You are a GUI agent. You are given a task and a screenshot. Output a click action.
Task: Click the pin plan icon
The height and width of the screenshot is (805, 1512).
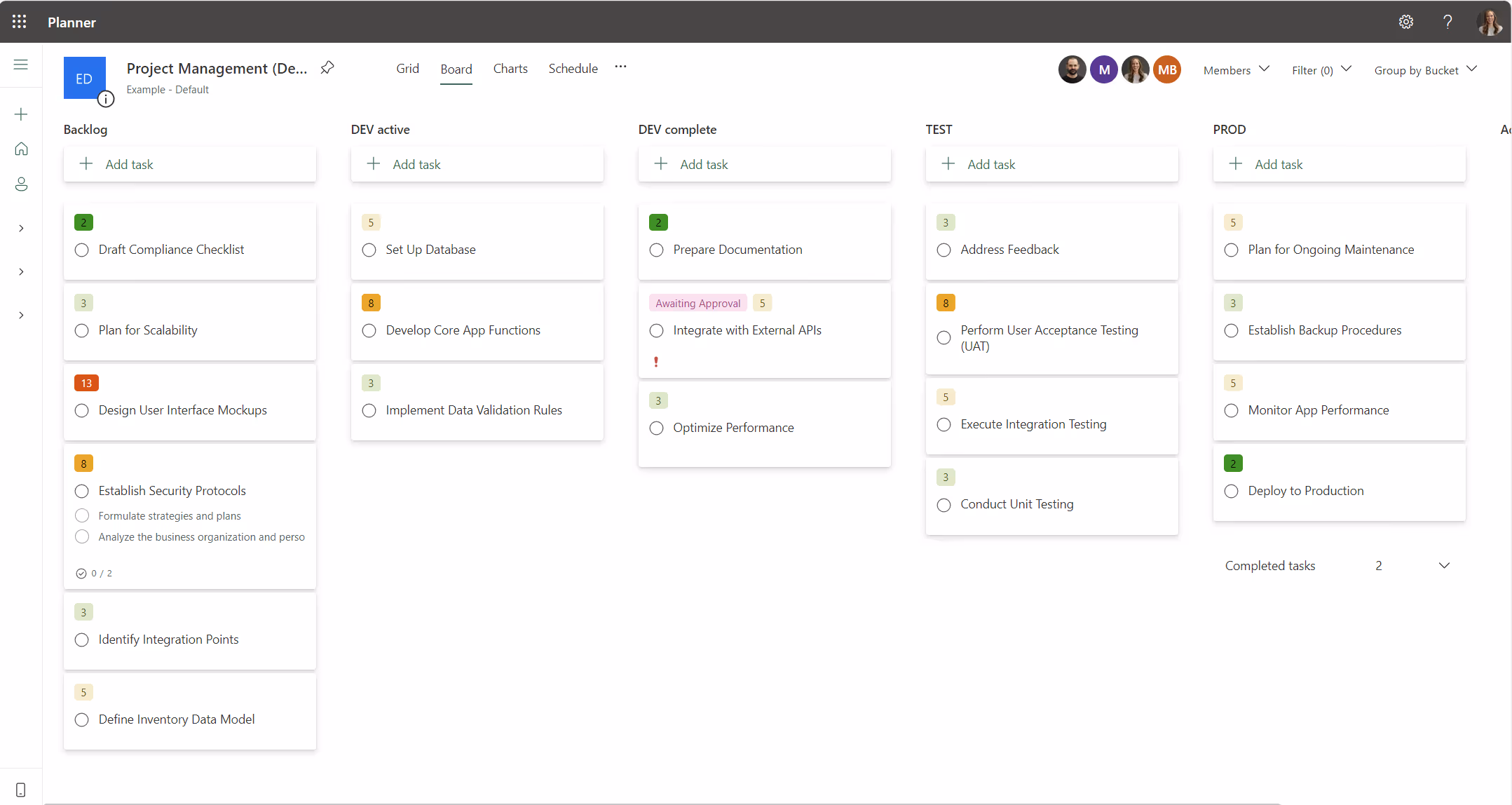click(327, 68)
